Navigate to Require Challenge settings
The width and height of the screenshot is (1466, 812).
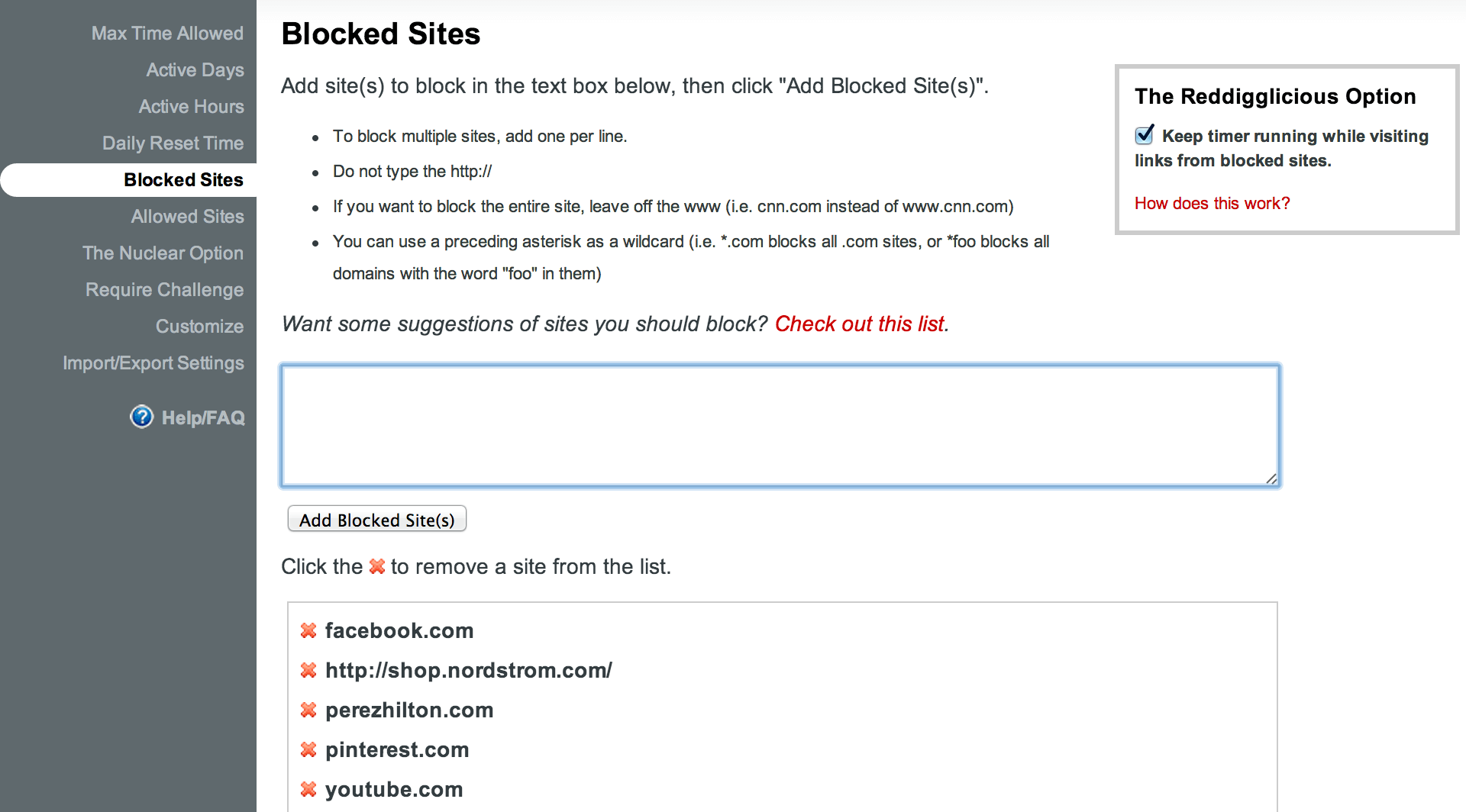[164, 290]
